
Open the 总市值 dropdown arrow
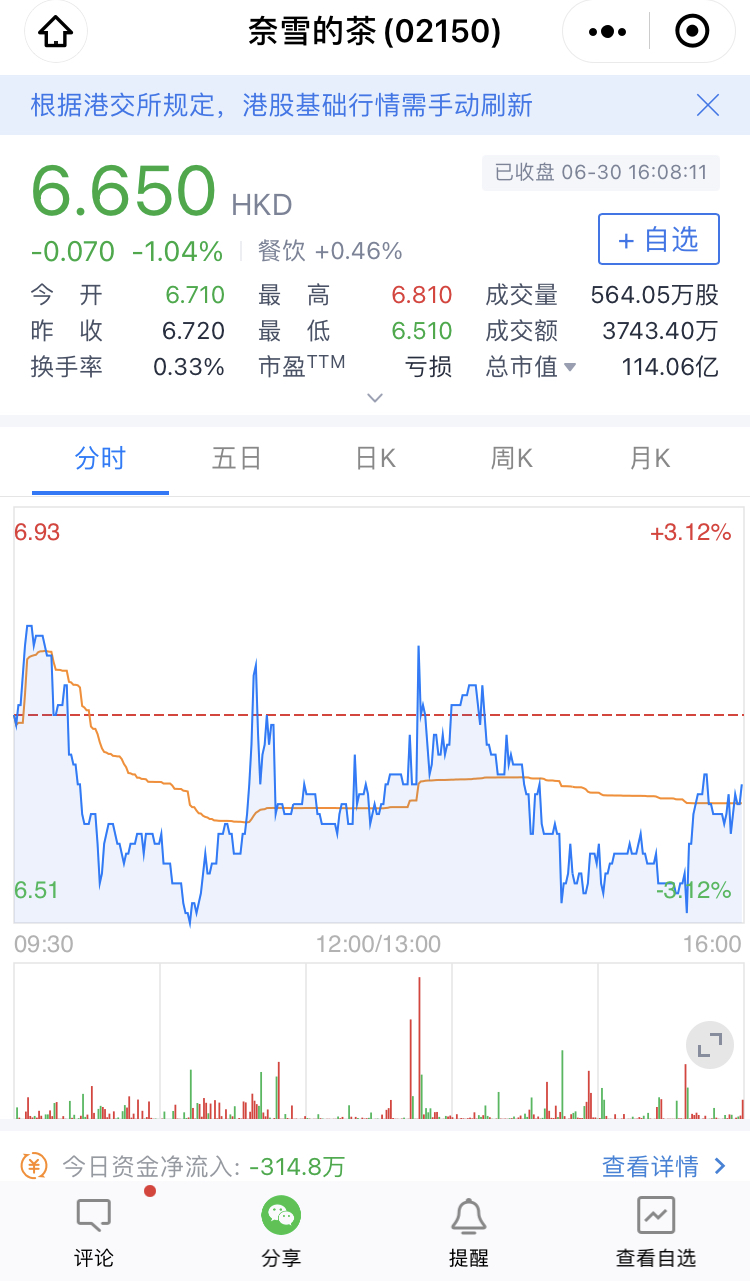click(570, 367)
